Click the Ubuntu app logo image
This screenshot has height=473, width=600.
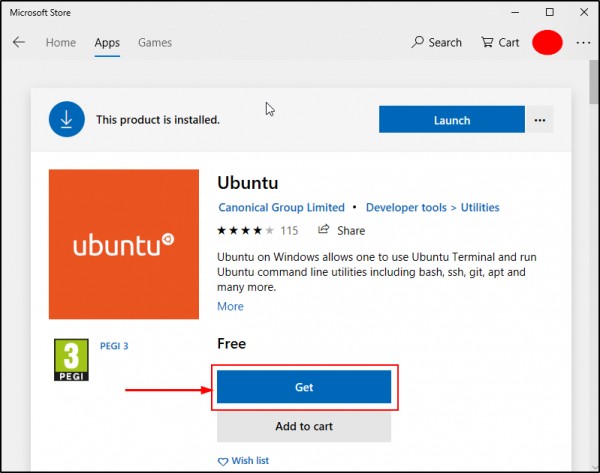point(124,244)
